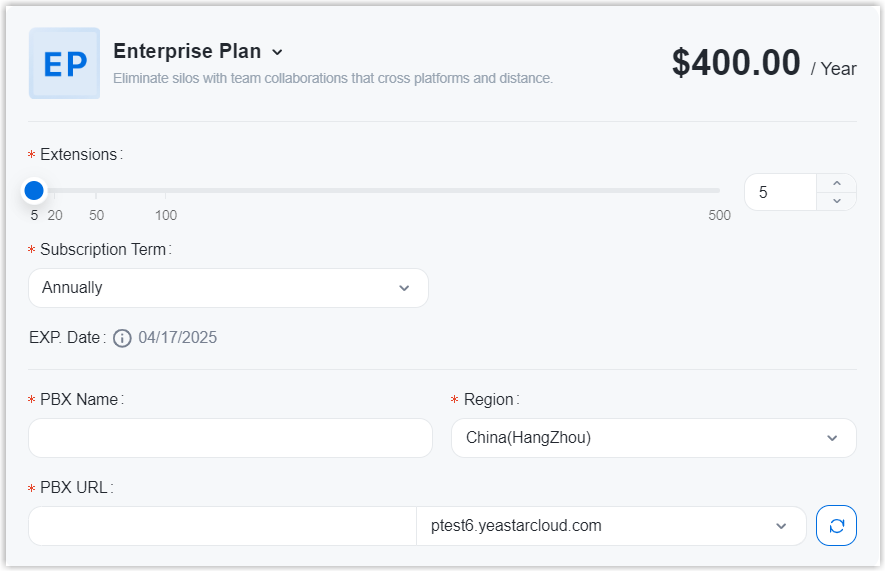Increase Extensions with the up arrow
Screen dimensions: 886x572
(837, 183)
